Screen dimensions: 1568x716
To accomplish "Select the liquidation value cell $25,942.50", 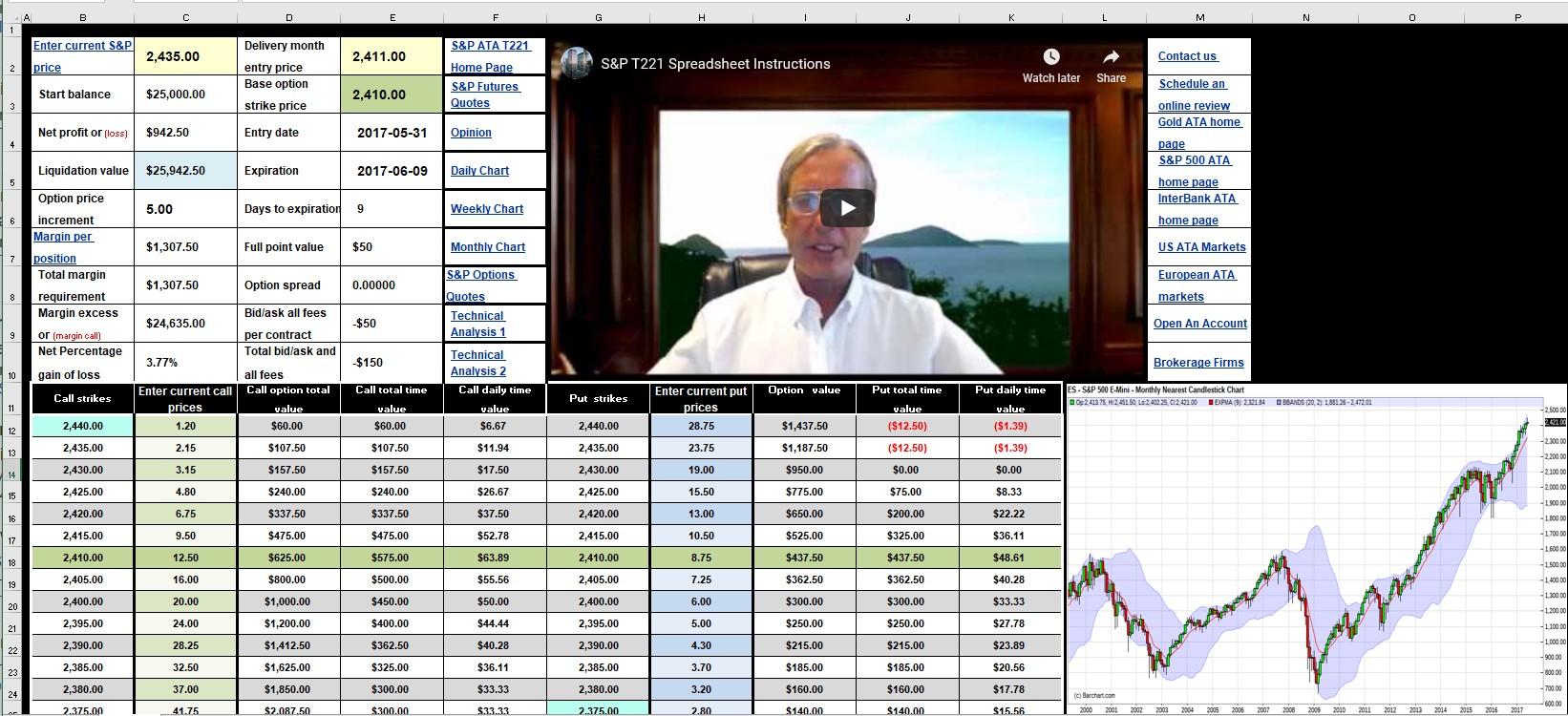I will [x=185, y=171].
